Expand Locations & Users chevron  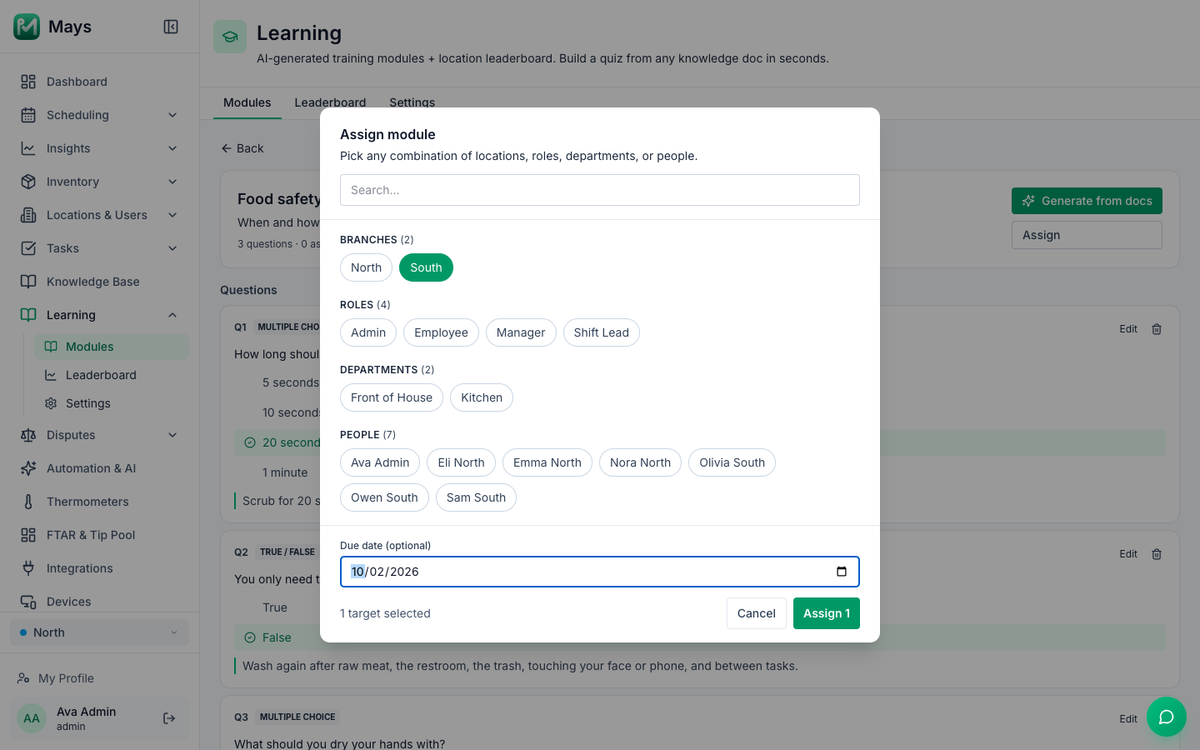[x=172, y=215]
